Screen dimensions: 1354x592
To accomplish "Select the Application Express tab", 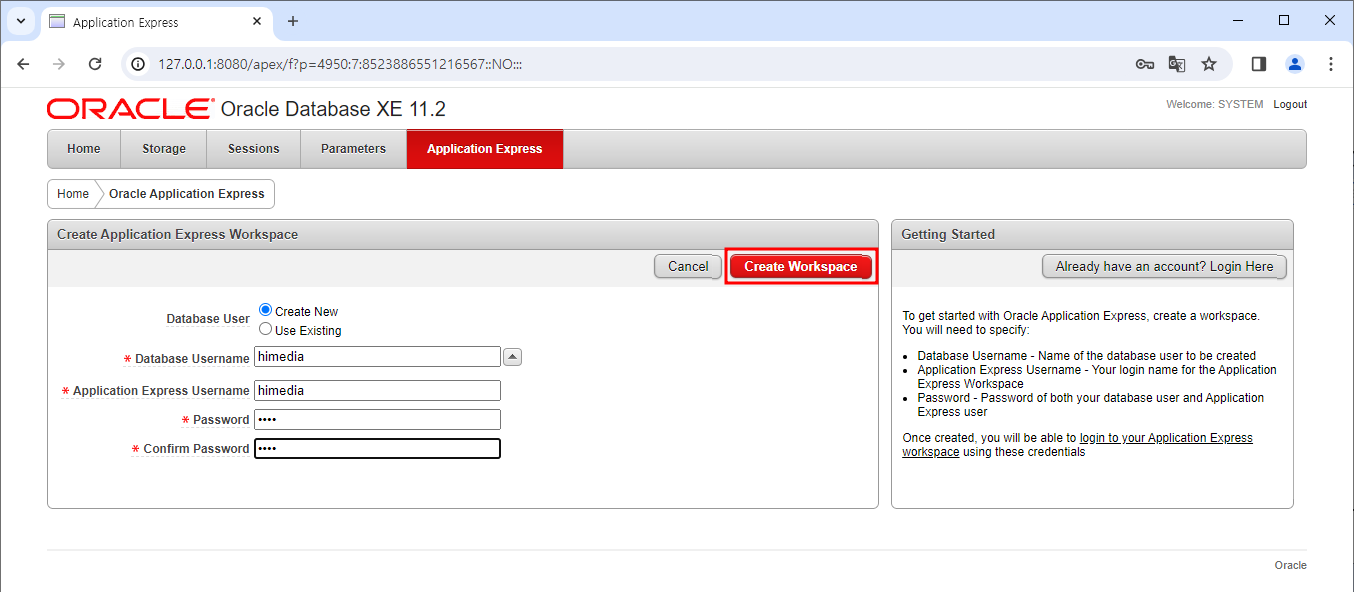I will pos(485,149).
